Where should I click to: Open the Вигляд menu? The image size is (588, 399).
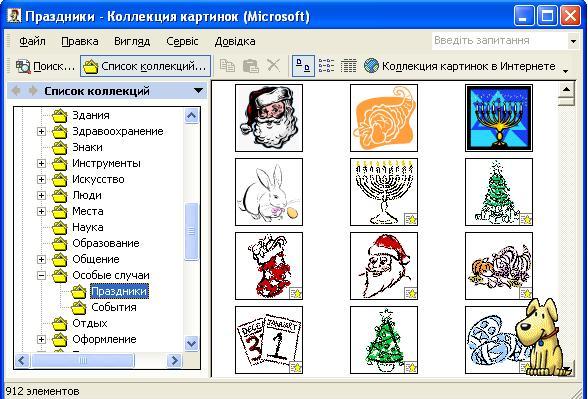[x=132, y=41]
